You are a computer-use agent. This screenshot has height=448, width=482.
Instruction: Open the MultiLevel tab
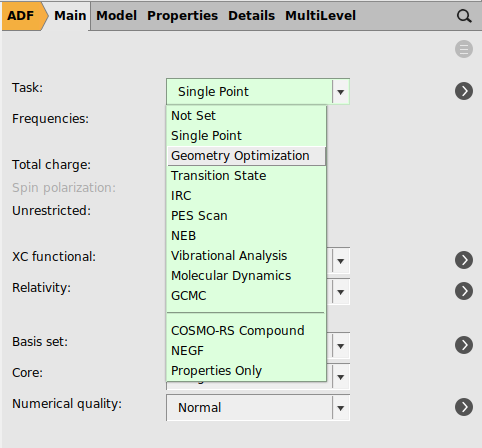tap(320, 16)
